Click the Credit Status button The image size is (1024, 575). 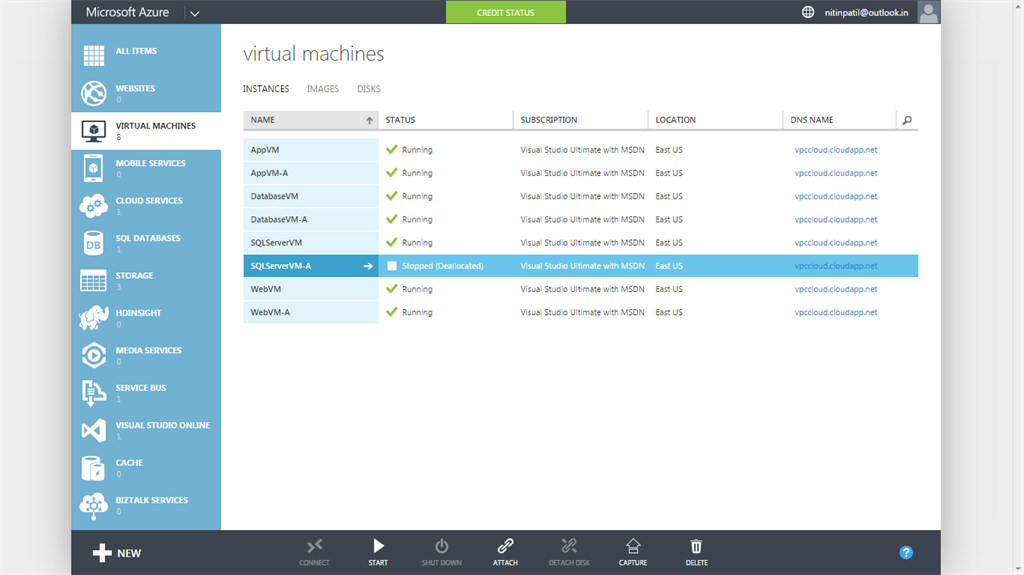(x=505, y=13)
